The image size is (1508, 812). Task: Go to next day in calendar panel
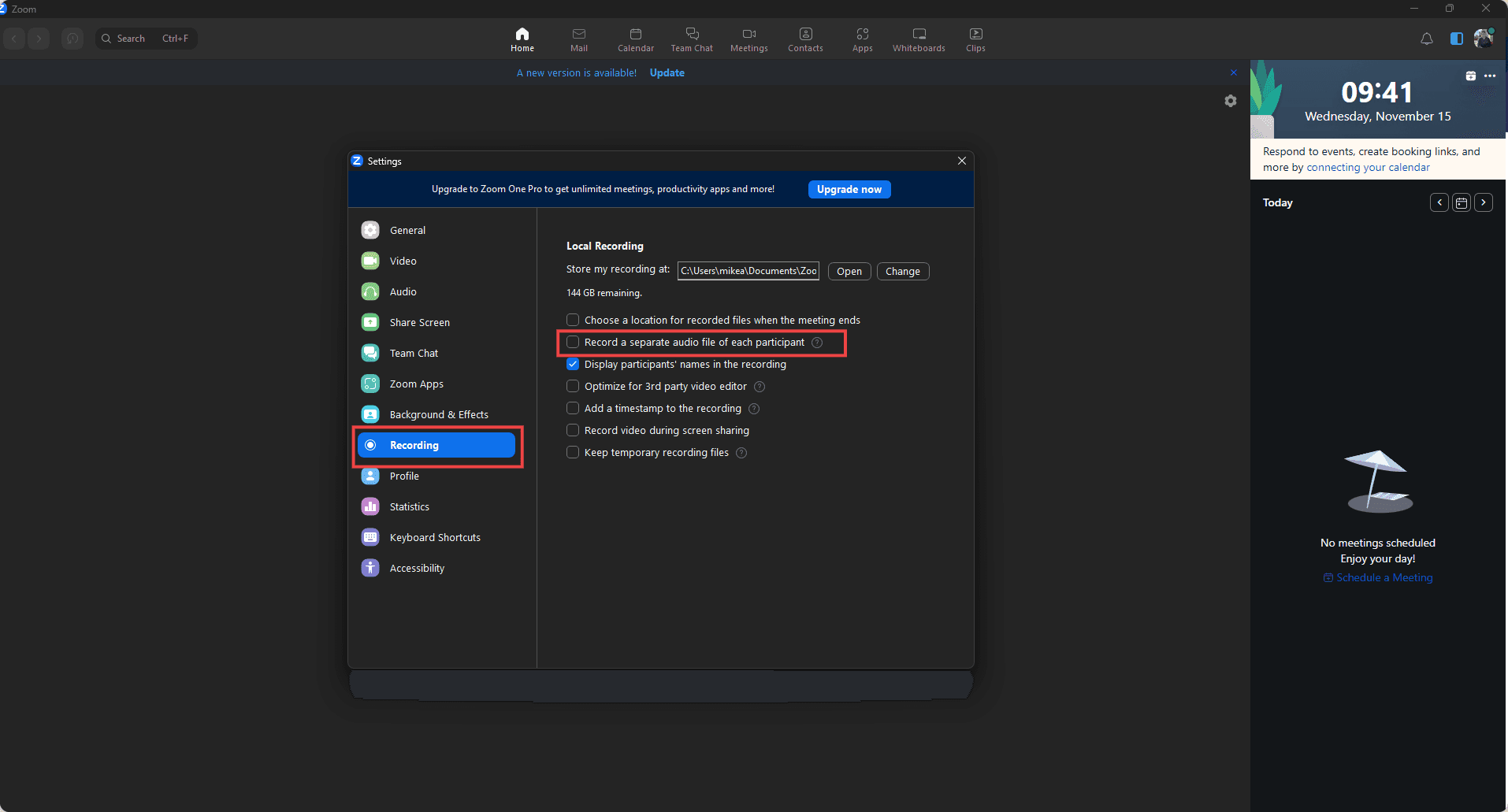click(1484, 202)
